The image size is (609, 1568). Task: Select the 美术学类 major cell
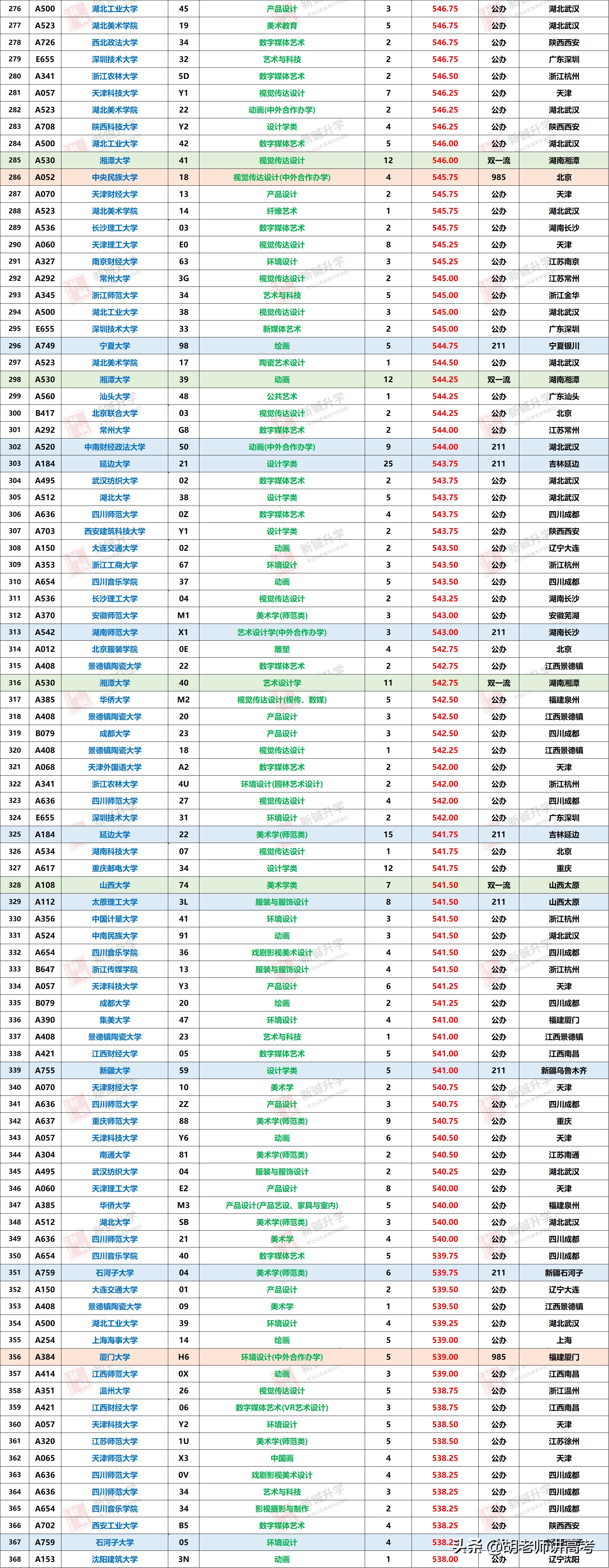(x=282, y=885)
